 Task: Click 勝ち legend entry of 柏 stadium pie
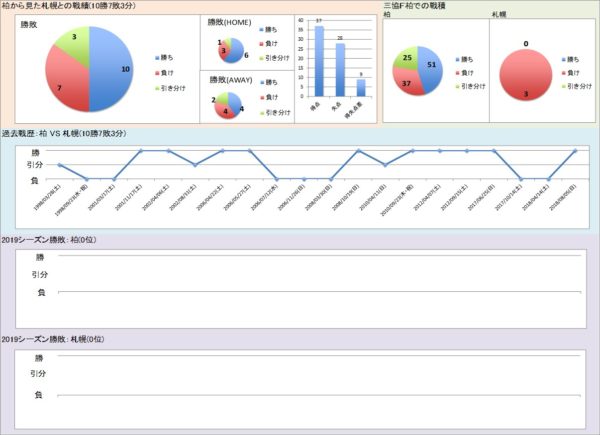[x=465, y=59]
